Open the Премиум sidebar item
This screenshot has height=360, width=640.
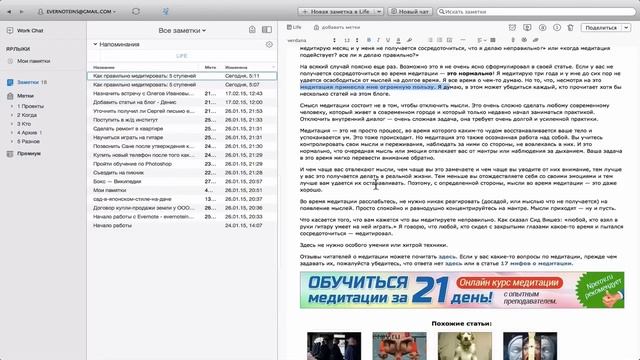tap(24, 154)
